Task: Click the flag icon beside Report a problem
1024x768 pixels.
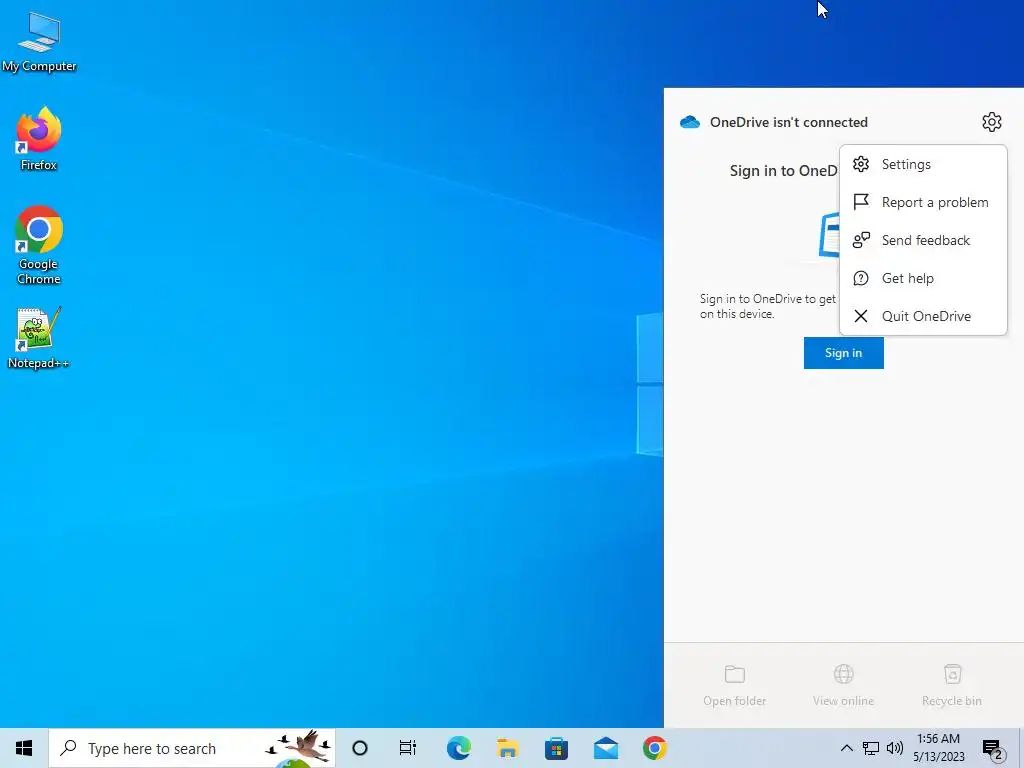Action: (x=861, y=202)
